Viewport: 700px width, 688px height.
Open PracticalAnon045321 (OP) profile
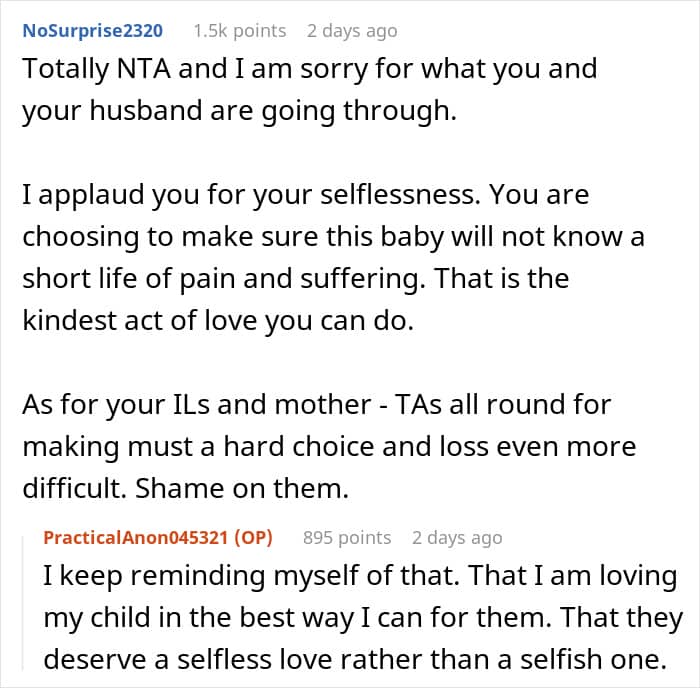[158, 538]
